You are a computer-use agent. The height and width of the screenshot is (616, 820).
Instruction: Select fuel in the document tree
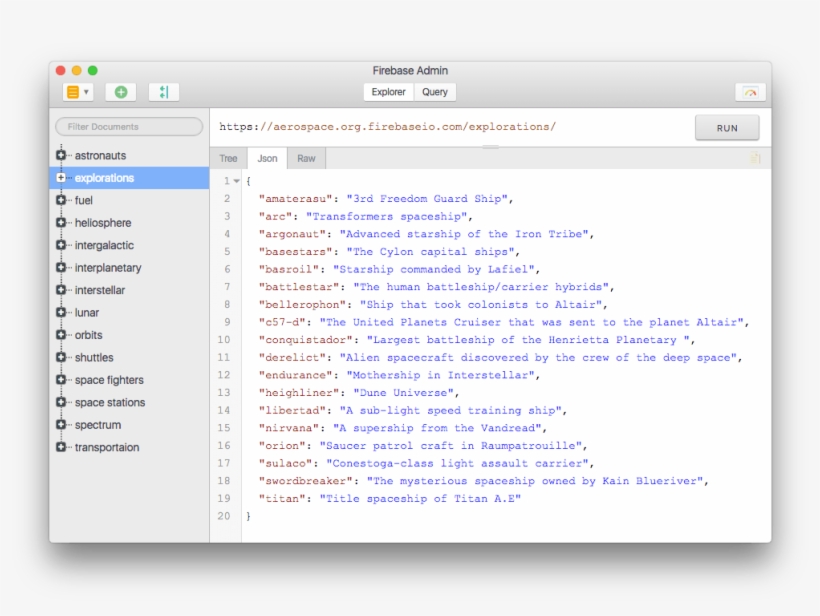84,200
